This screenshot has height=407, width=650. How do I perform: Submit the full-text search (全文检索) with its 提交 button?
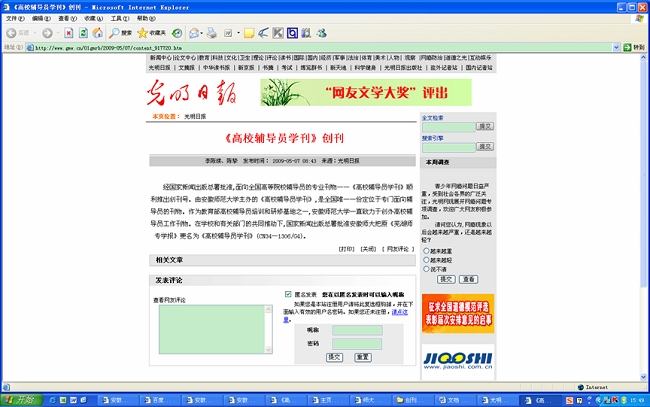coord(485,126)
